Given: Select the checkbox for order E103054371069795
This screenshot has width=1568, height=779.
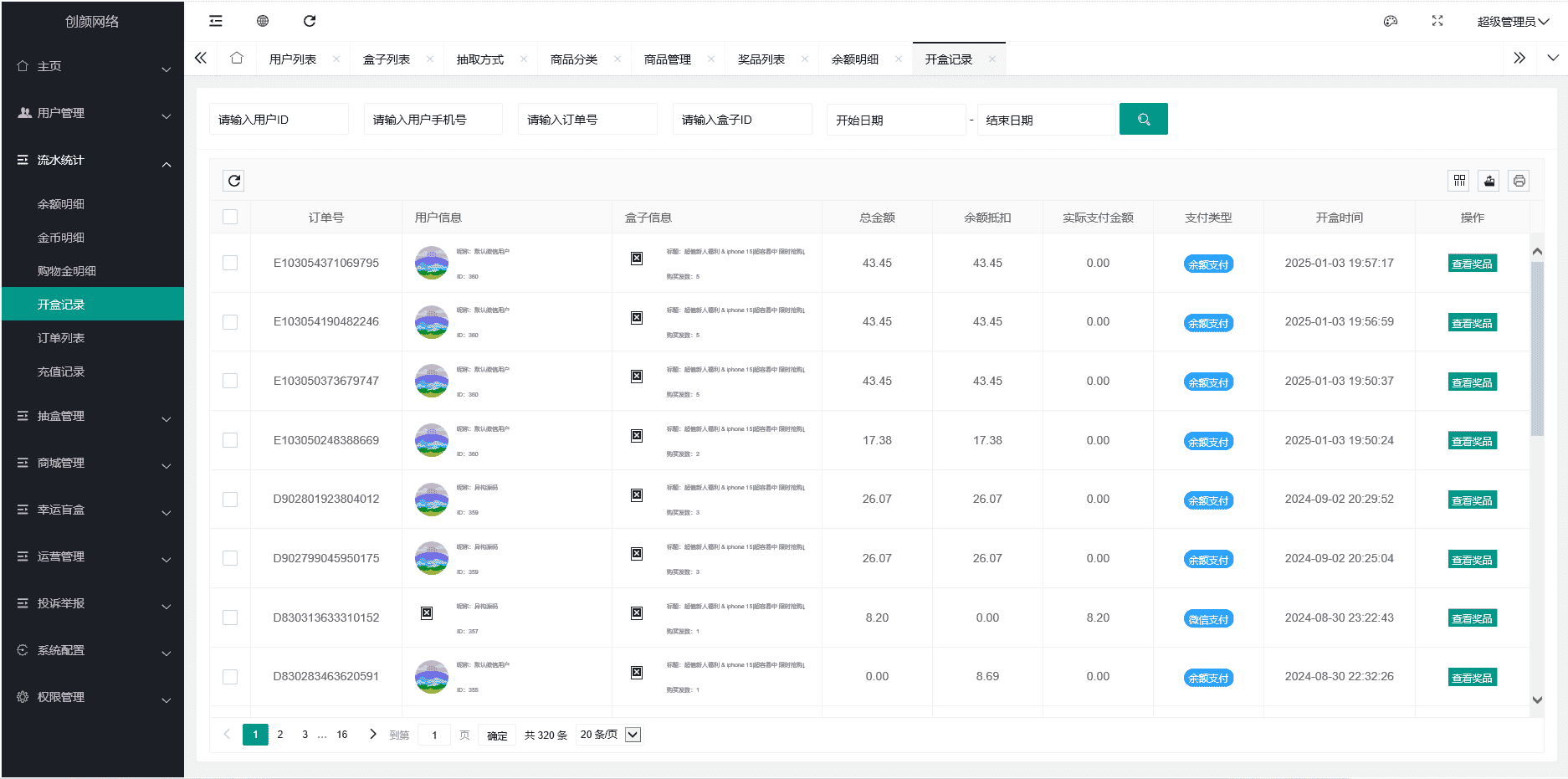Looking at the screenshot, I should [x=230, y=263].
